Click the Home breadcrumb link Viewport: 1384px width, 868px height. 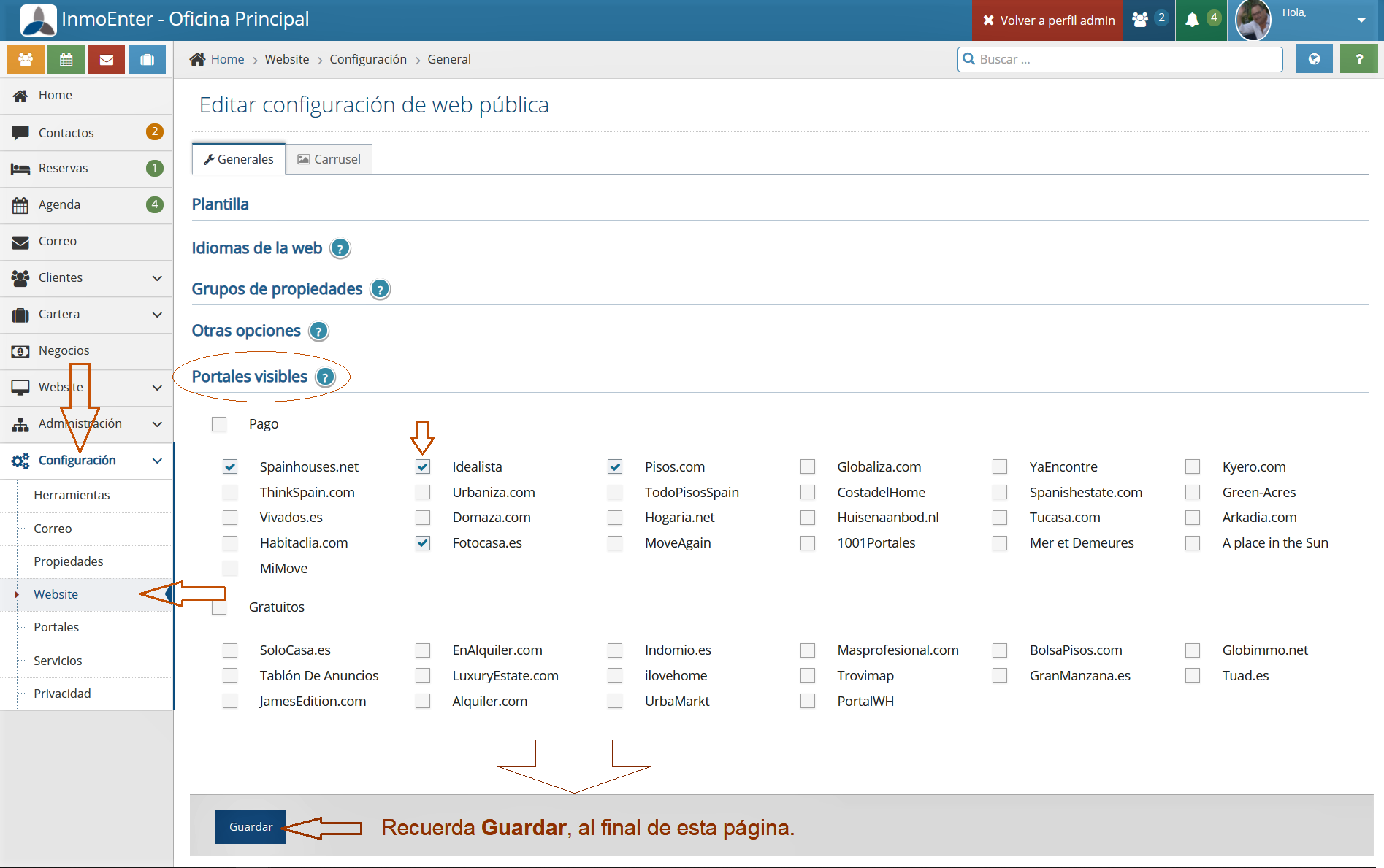pos(227,59)
